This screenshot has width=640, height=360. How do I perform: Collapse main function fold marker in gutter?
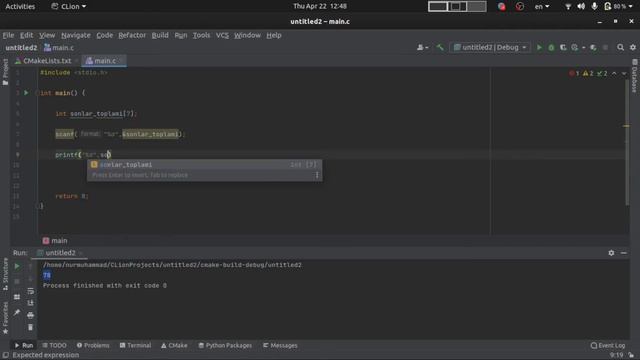tap(37, 93)
